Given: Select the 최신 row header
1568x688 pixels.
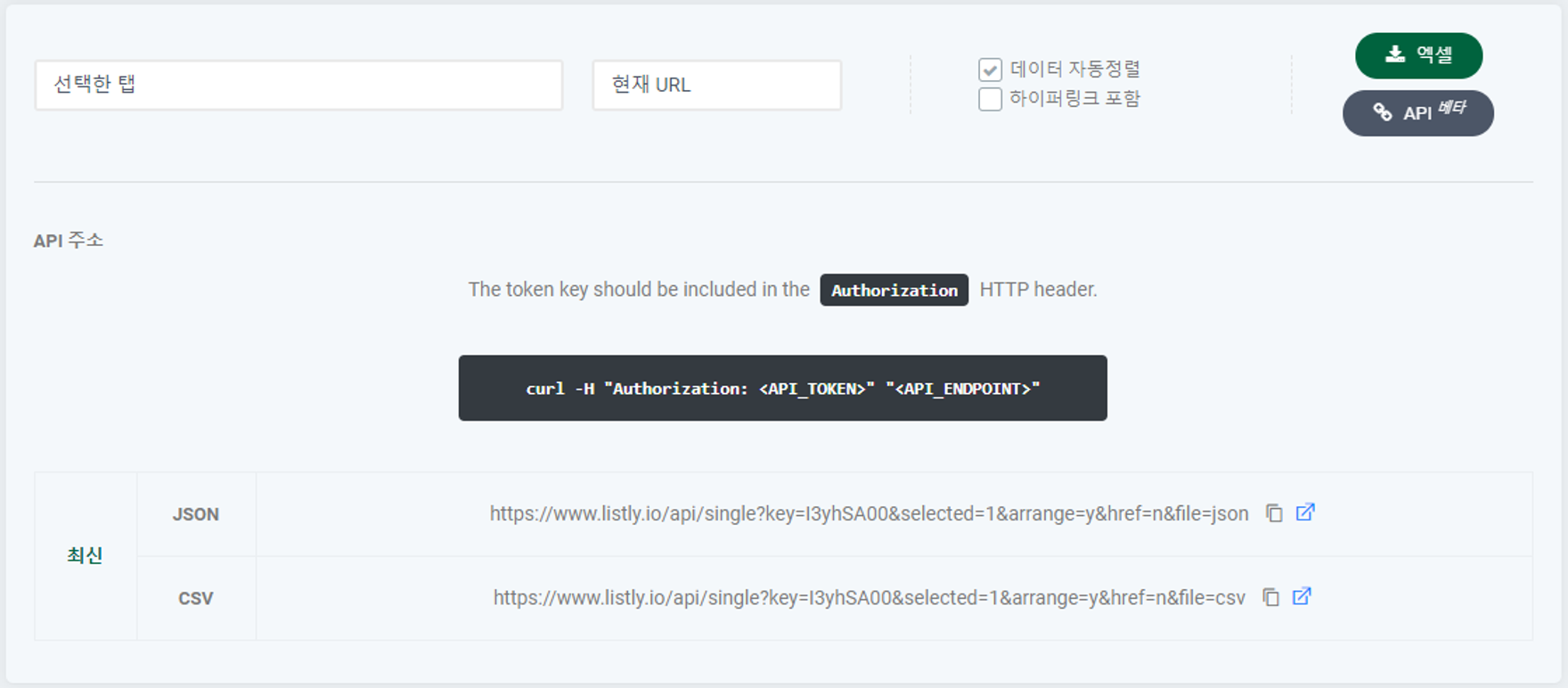Looking at the screenshot, I should [x=86, y=556].
